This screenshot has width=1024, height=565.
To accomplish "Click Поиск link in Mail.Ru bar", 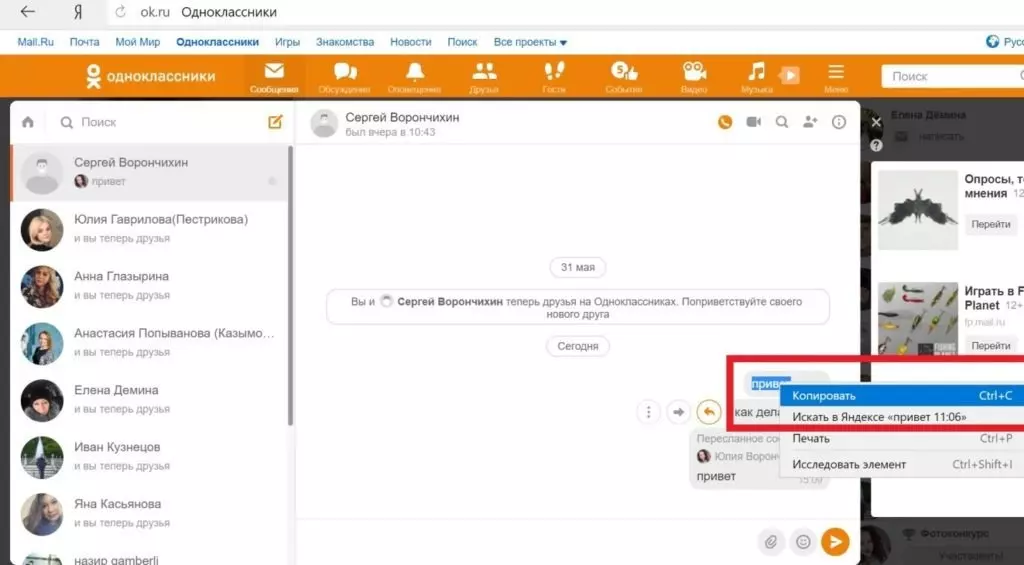I will [462, 42].
